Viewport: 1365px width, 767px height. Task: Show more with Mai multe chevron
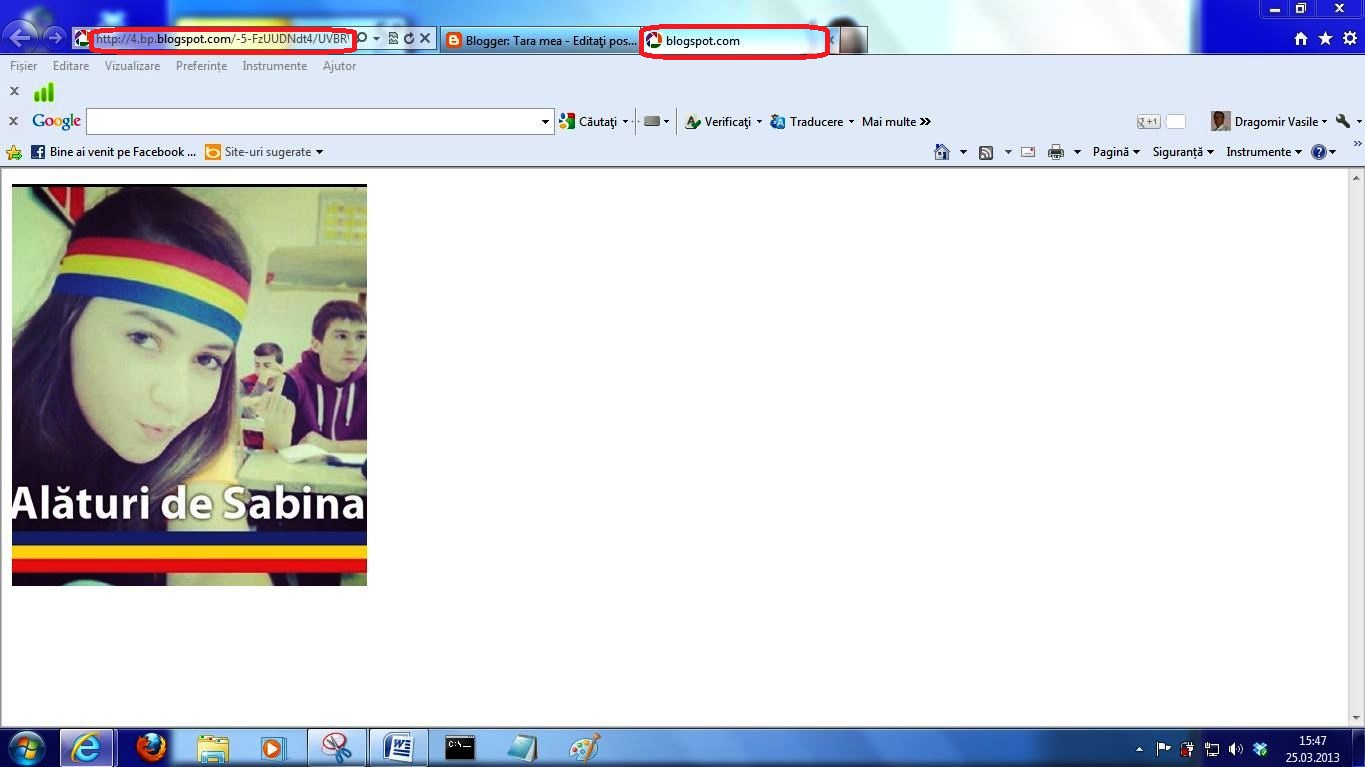click(896, 122)
